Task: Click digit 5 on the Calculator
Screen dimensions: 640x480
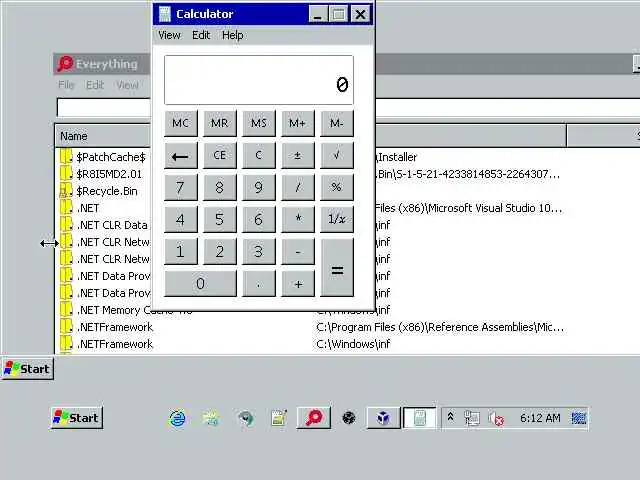Action: (x=220, y=219)
